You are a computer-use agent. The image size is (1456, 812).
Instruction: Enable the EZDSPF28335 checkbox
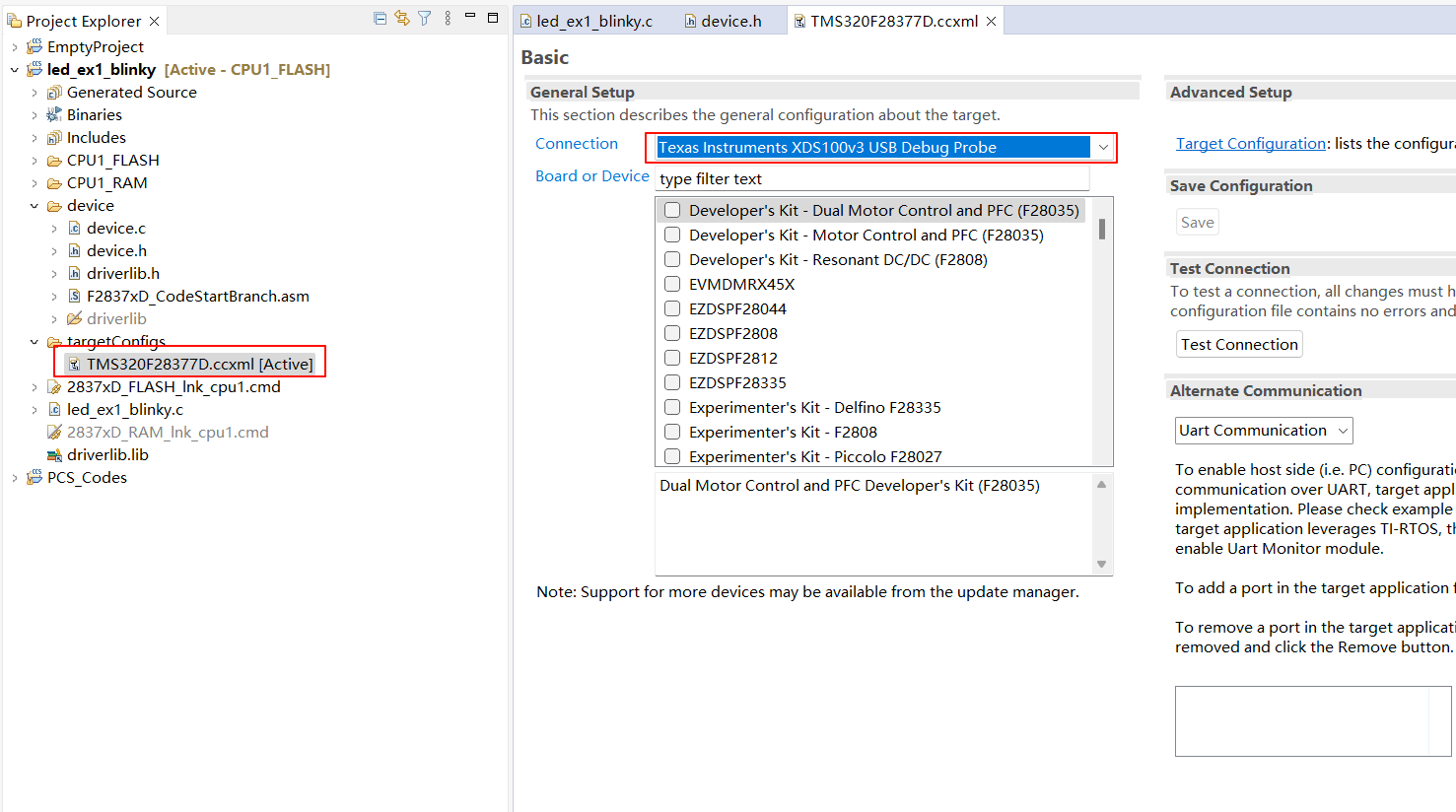(x=672, y=382)
